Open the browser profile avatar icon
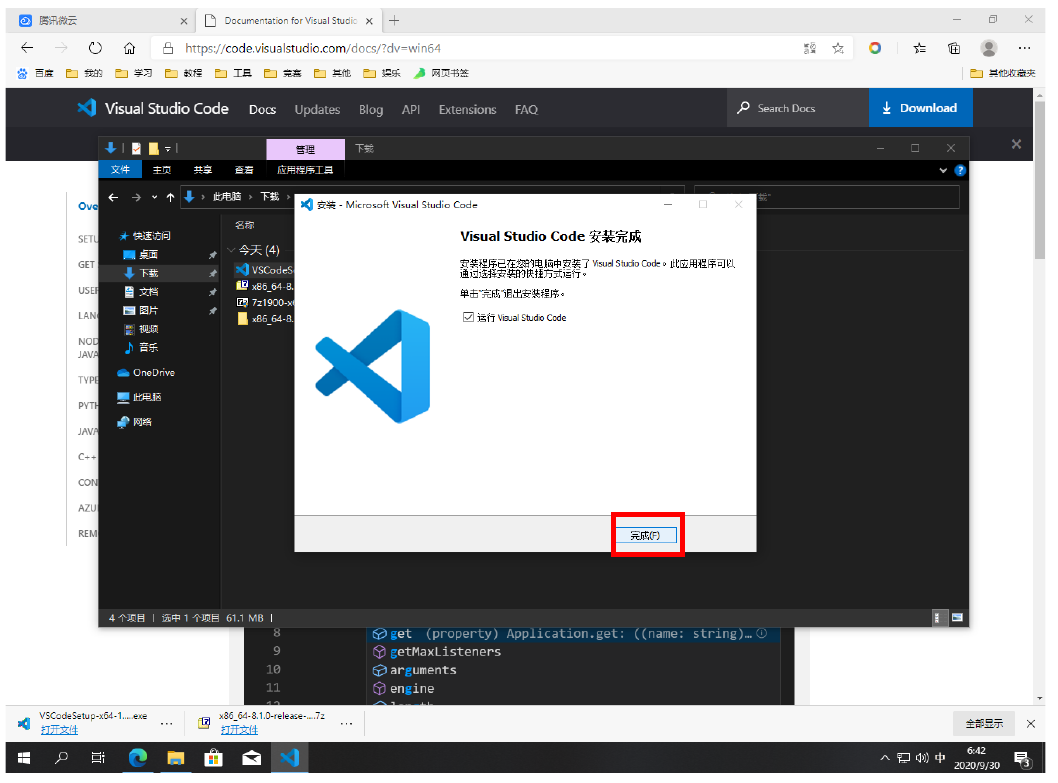 tap(988, 48)
